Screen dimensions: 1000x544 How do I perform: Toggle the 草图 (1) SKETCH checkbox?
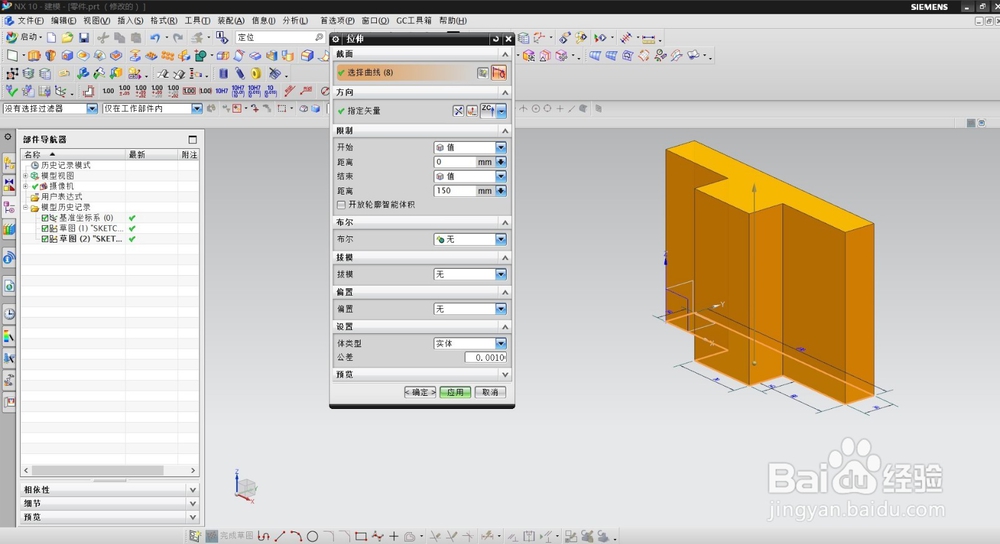click(45, 228)
